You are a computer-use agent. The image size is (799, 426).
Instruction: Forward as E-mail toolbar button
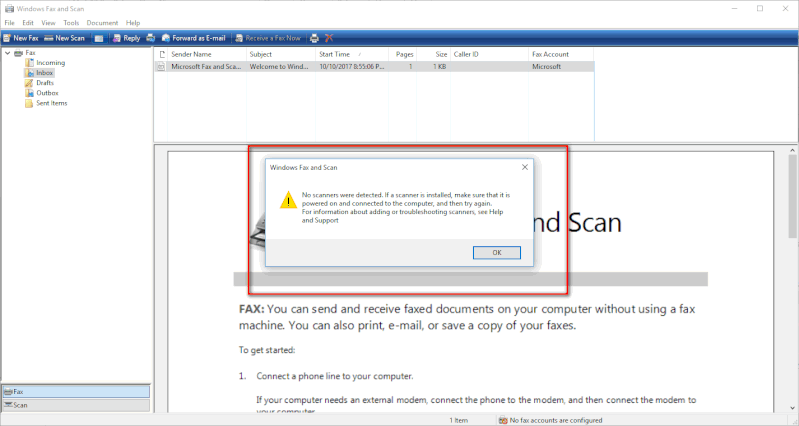tap(193, 38)
